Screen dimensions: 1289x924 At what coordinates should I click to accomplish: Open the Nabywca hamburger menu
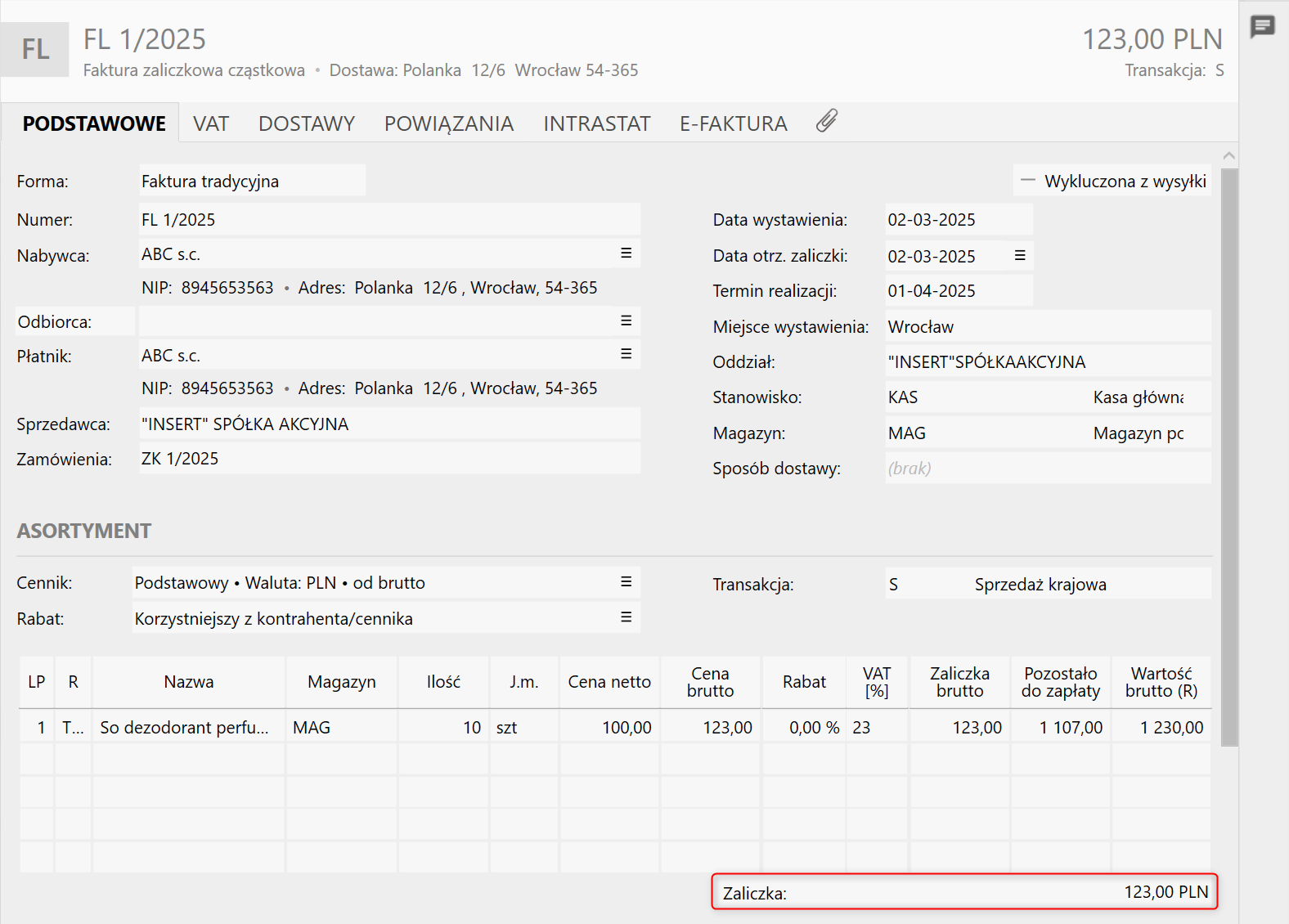(626, 253)
